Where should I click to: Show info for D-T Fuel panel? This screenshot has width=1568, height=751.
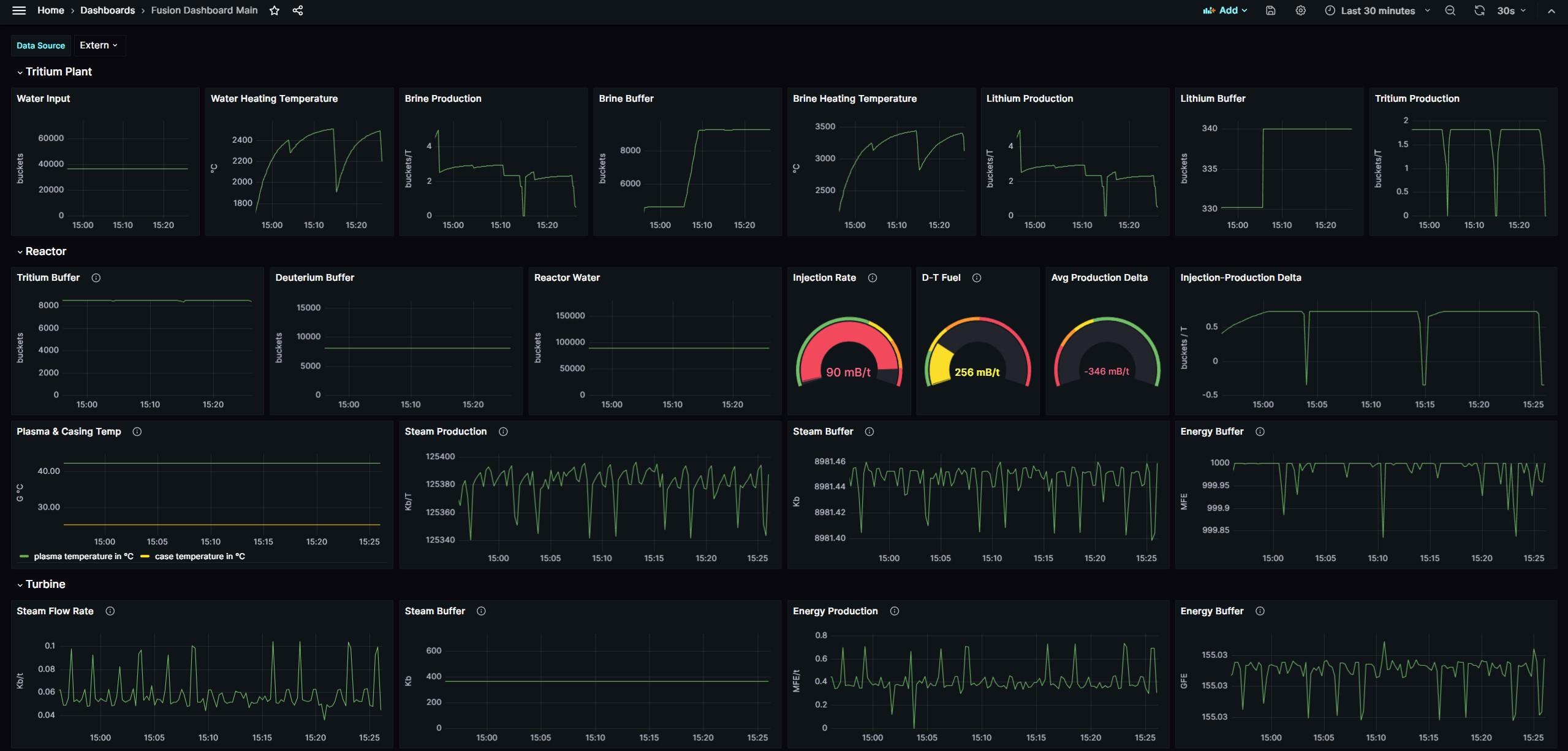[x=977, y=278]
